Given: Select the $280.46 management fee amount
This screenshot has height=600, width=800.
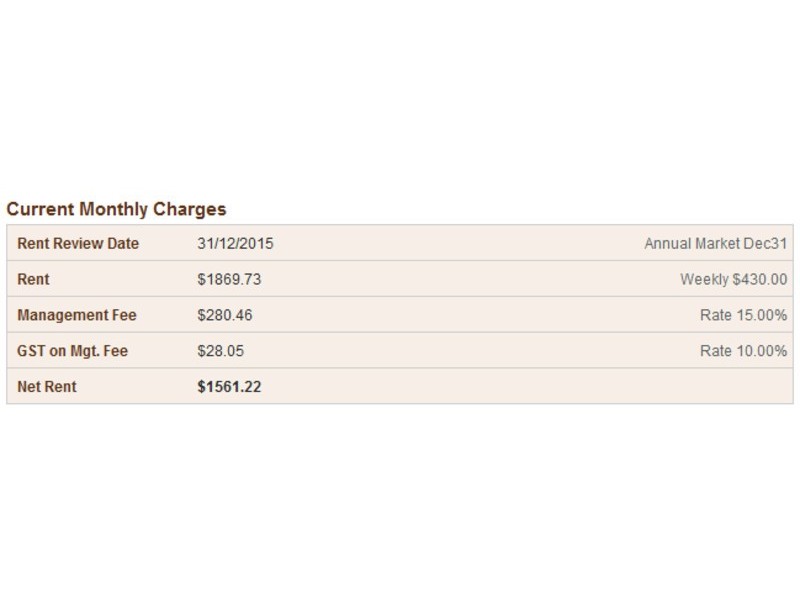Looking at the screenshot, I should pos(225,315).
